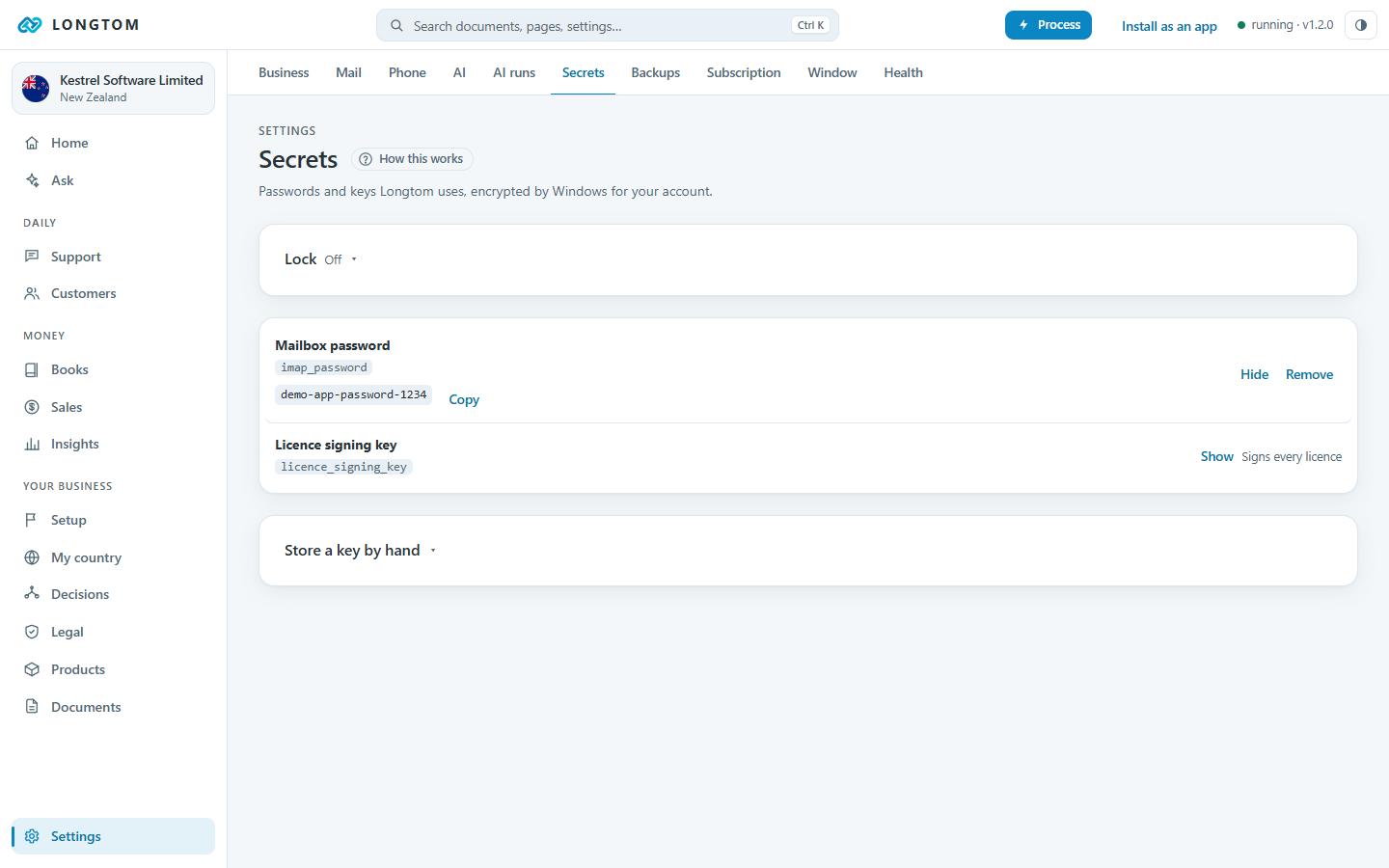Click the Ask sparkle icon
This screenshot has height=868, width=1389.
pyautogui.click(x=32, y=180)
